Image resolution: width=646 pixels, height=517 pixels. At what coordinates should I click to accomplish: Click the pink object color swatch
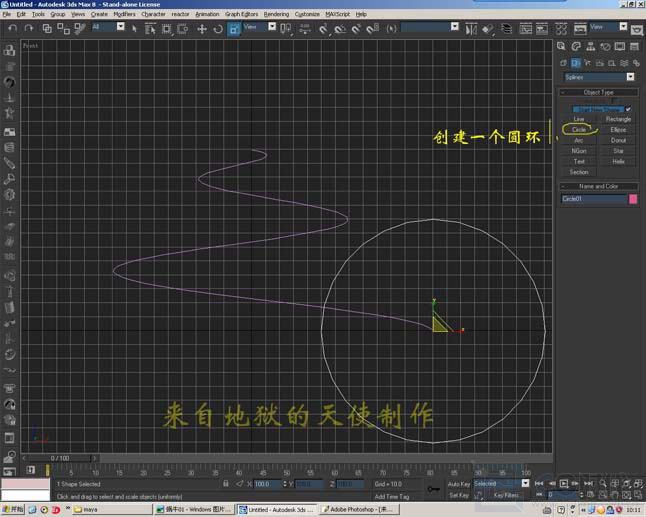(633, 199)
